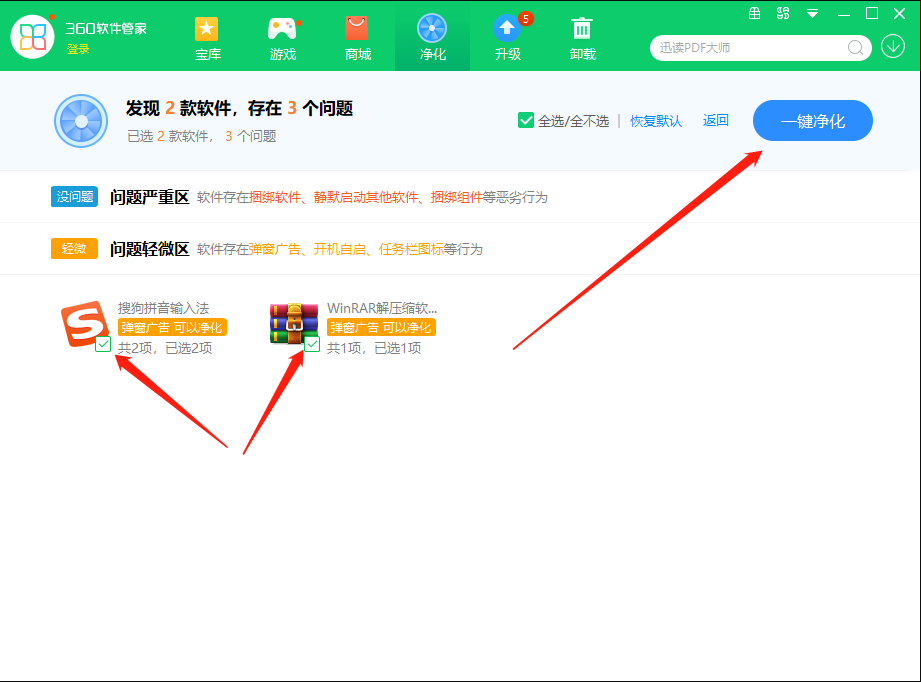Open the 卸载 uninstall section
The height and width of the screenshot is (682, 921).
pyautogui.click(x=582, y=38)
